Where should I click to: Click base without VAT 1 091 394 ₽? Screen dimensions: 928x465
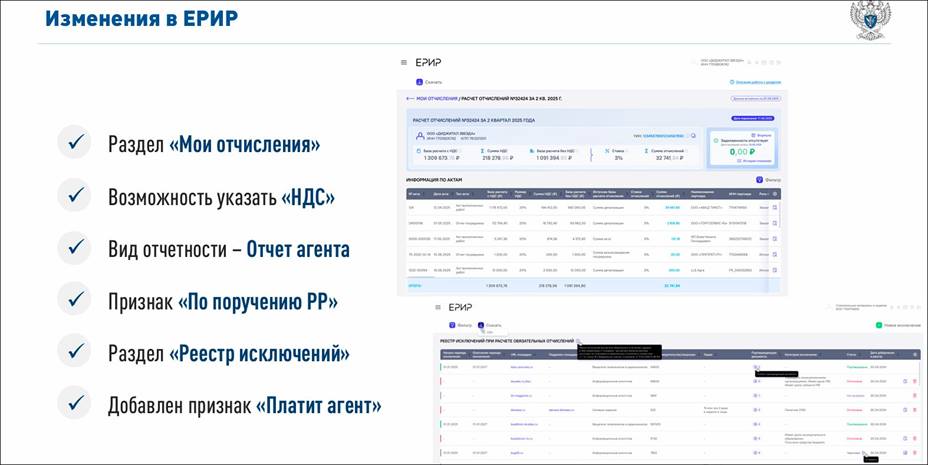tap(554, 158)
